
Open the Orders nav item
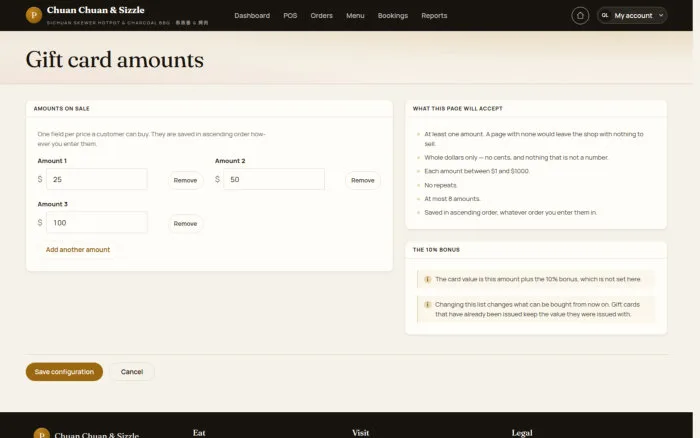click(321, 16)
